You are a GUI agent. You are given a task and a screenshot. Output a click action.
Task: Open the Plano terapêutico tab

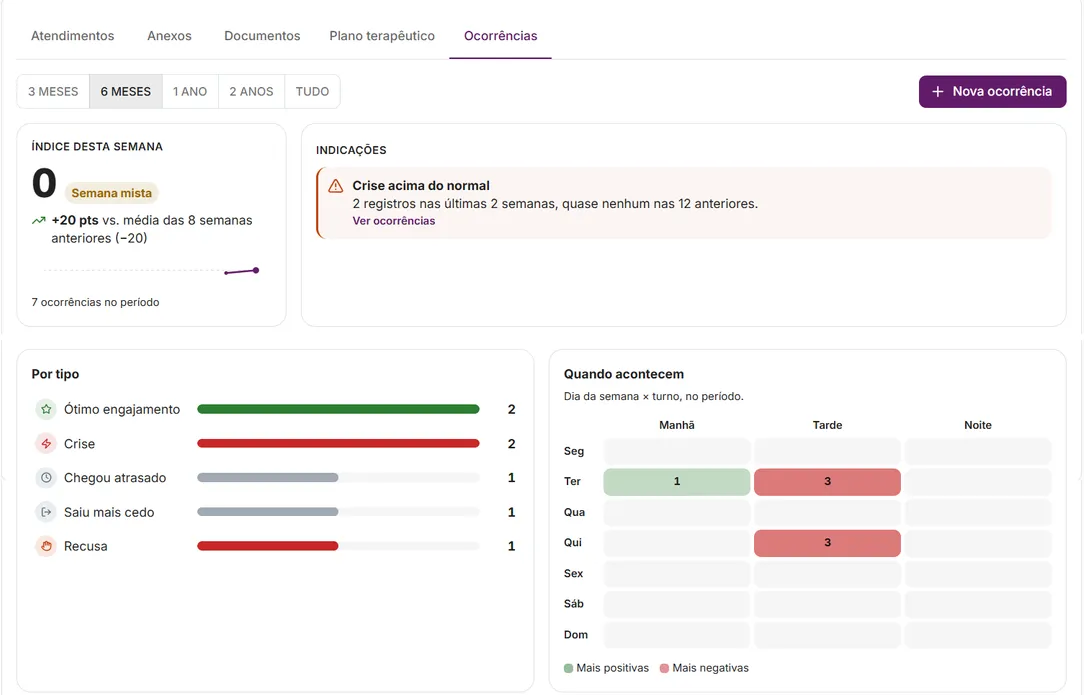pyautogui.click(x=382, y=36)
